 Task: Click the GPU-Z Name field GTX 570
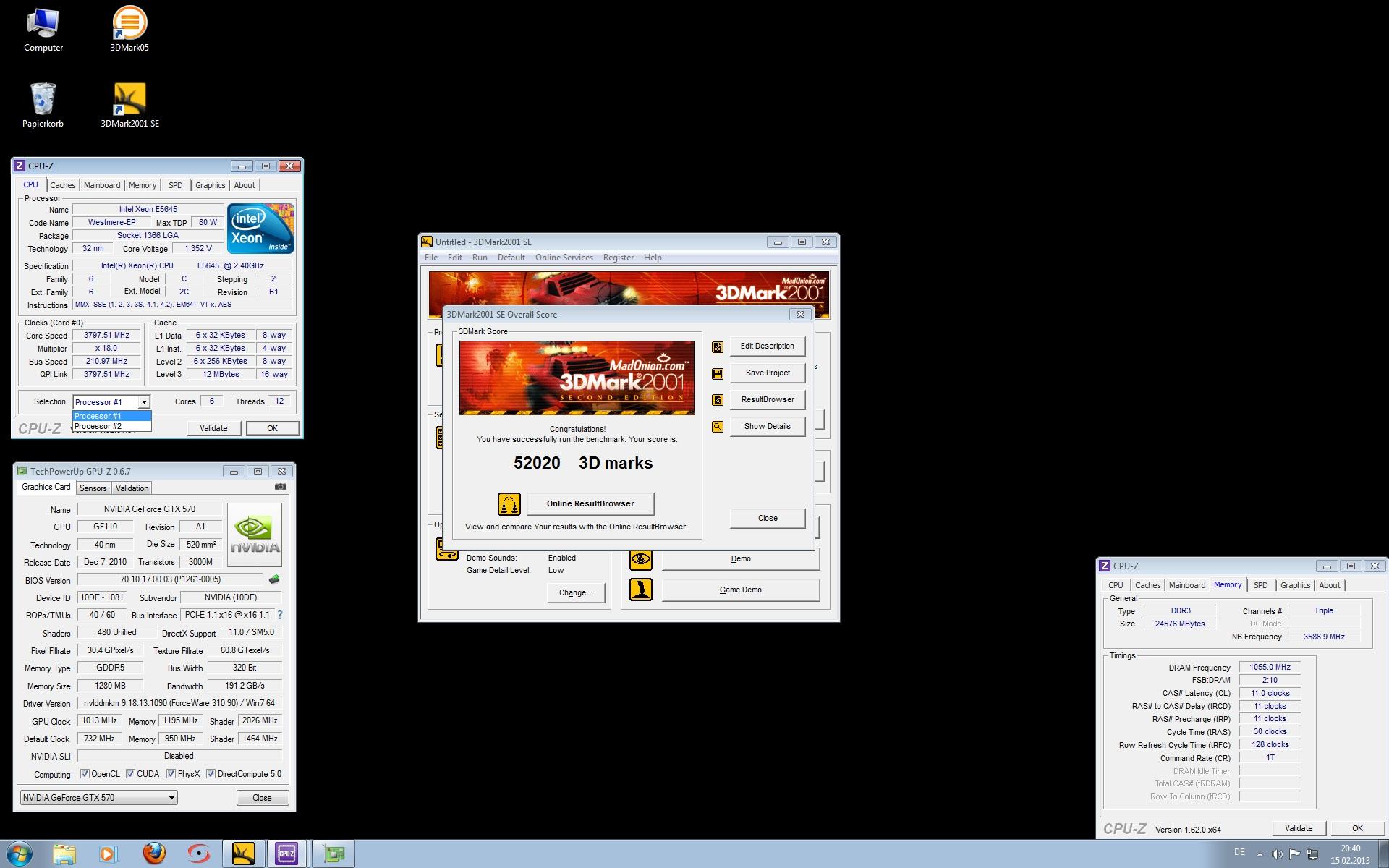click(149, 509)
